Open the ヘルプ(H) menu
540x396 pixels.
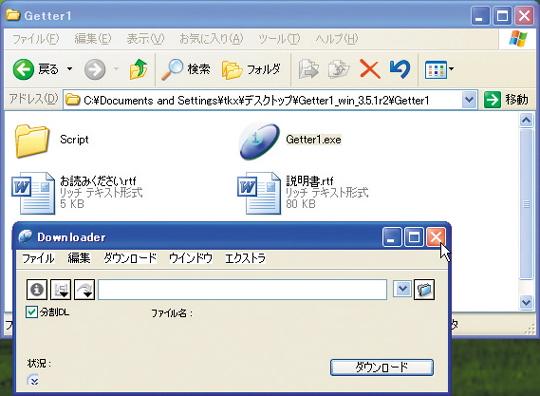click(x=336, y=39)
